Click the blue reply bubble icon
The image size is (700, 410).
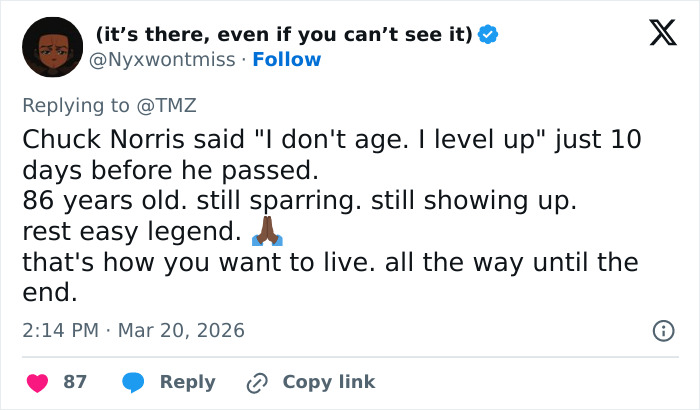134,382
